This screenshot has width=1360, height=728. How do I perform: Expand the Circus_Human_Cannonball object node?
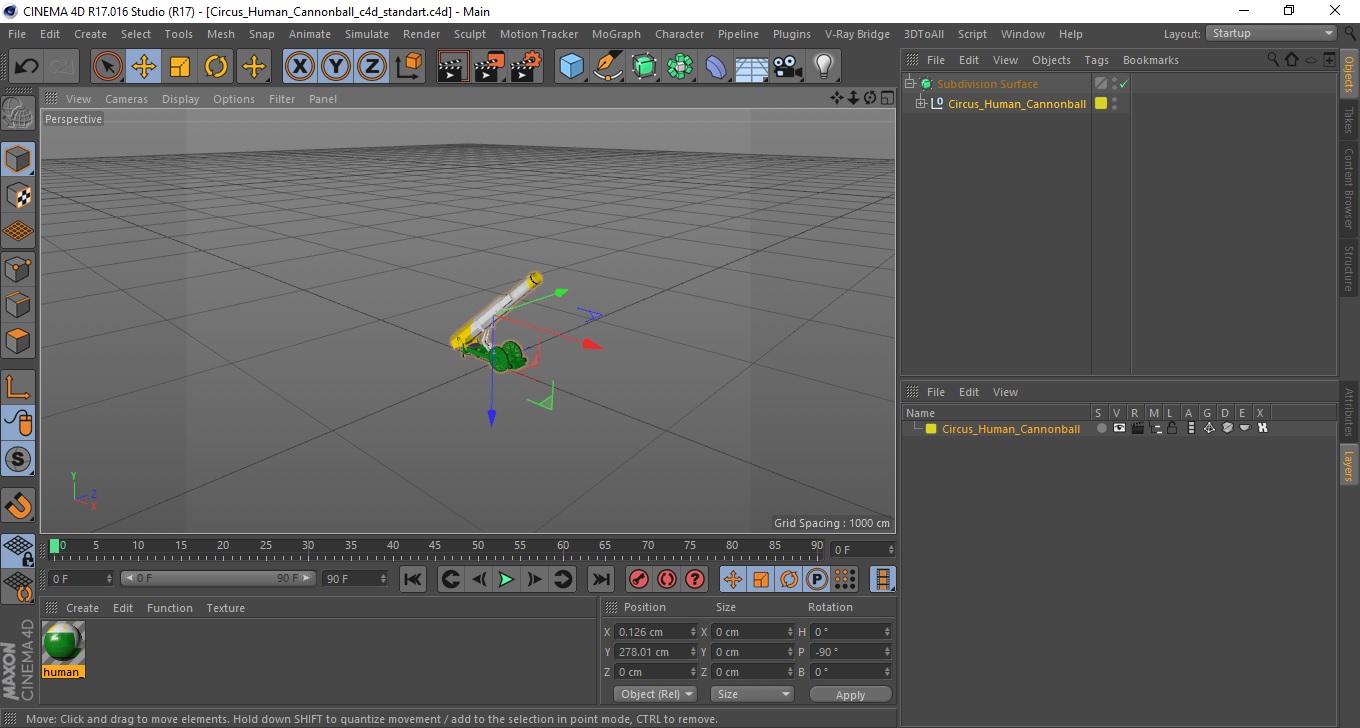point(920,103)
